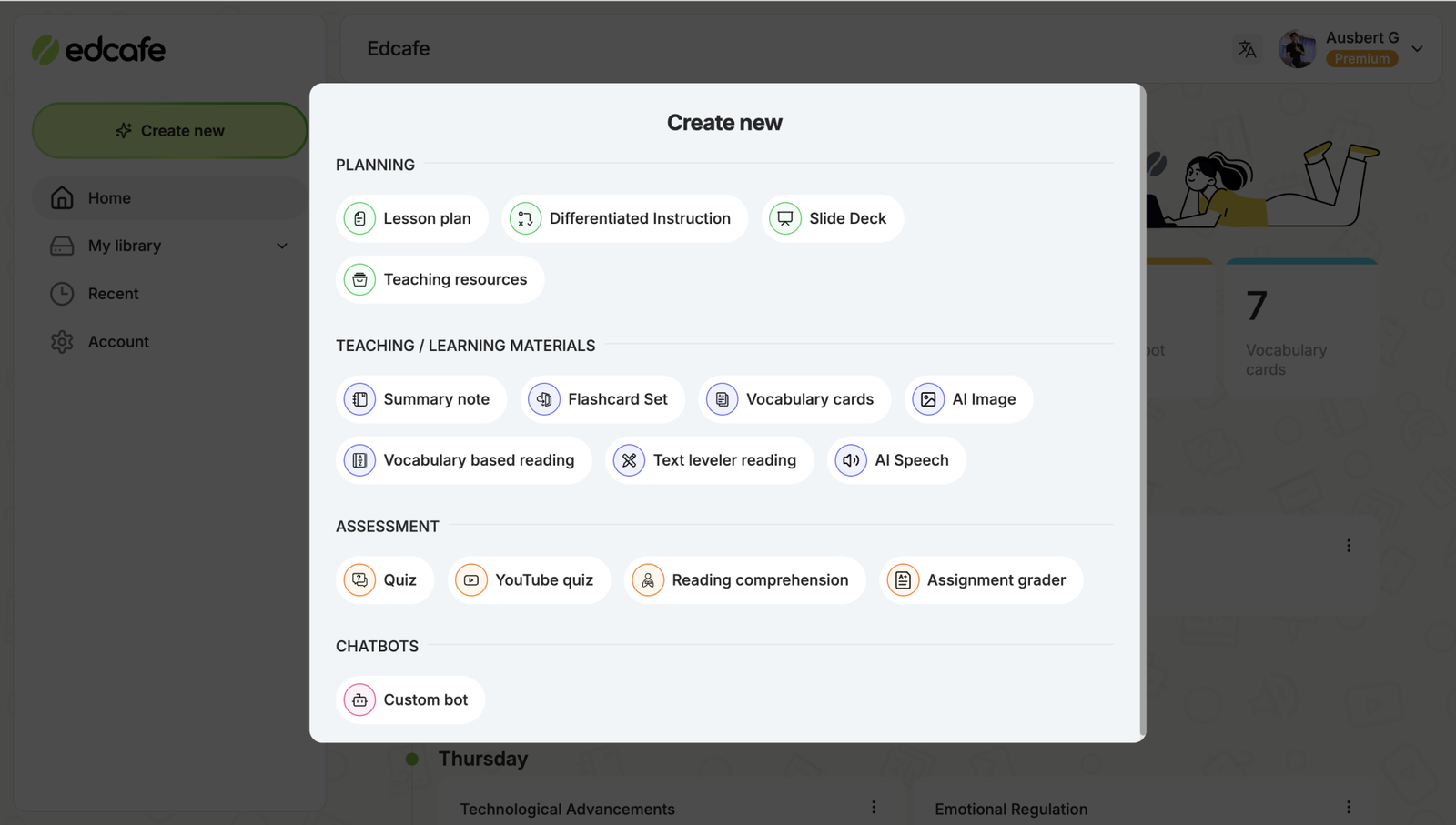This screenshot has height=825, width=1456.
Task: Open the Recent section
Action: click(x=113, y=293)
